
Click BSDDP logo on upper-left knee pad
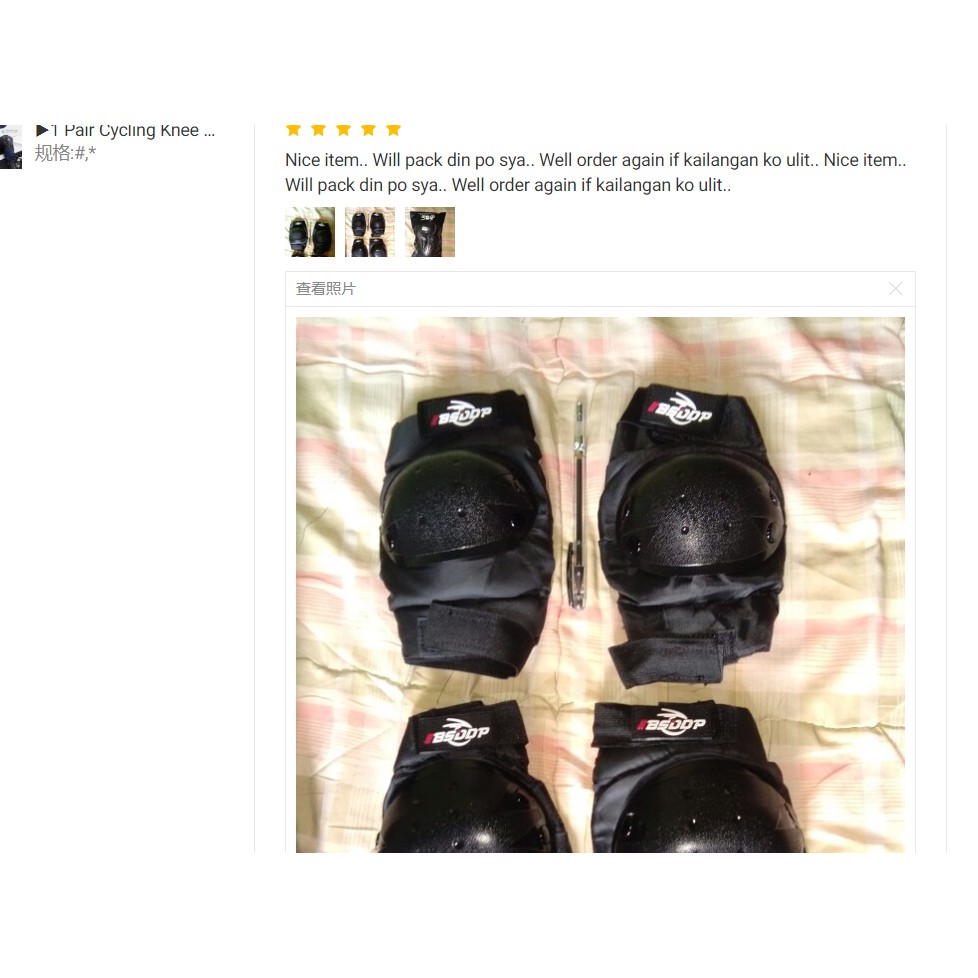tap(463, 414)
